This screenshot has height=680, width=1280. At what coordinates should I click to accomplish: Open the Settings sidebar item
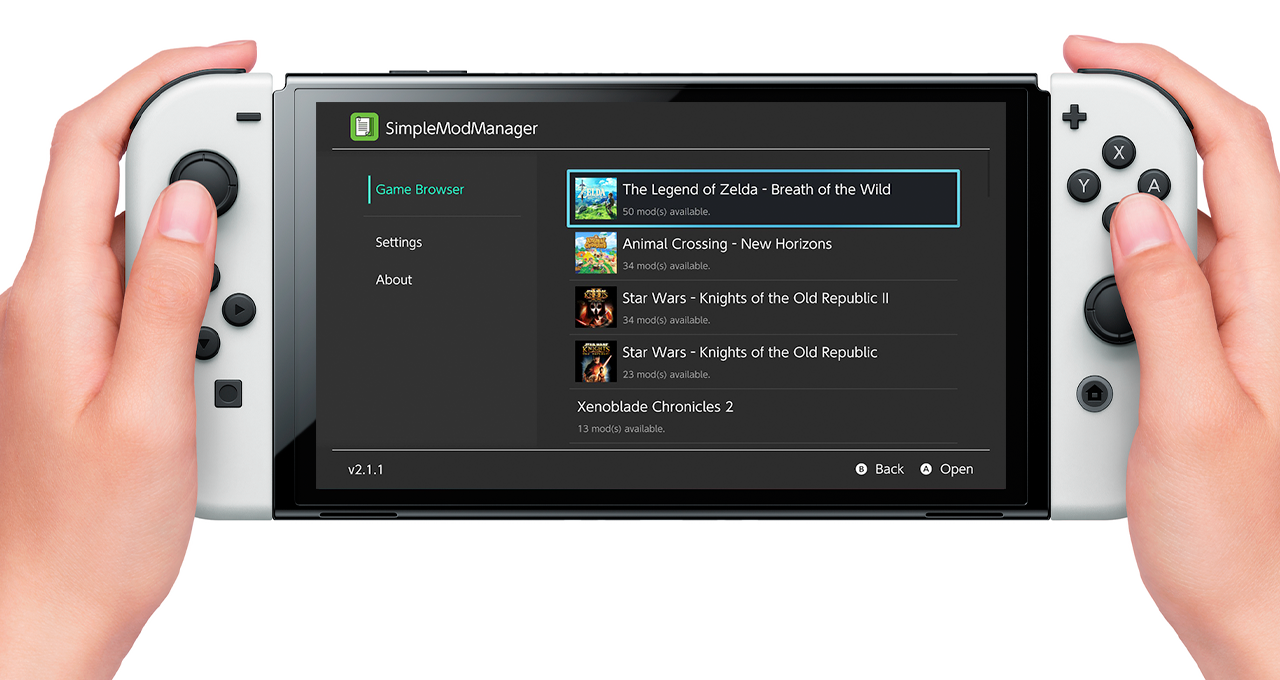(399, 242)
